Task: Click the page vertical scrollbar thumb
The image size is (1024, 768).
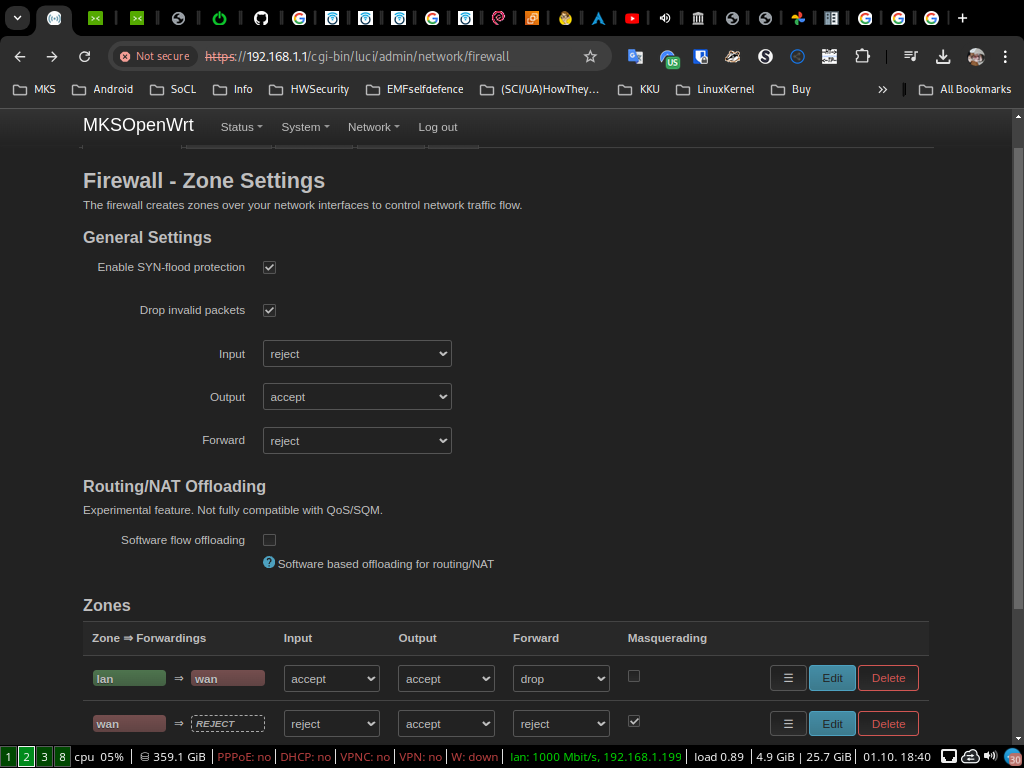Action: tap(1018, 378)
